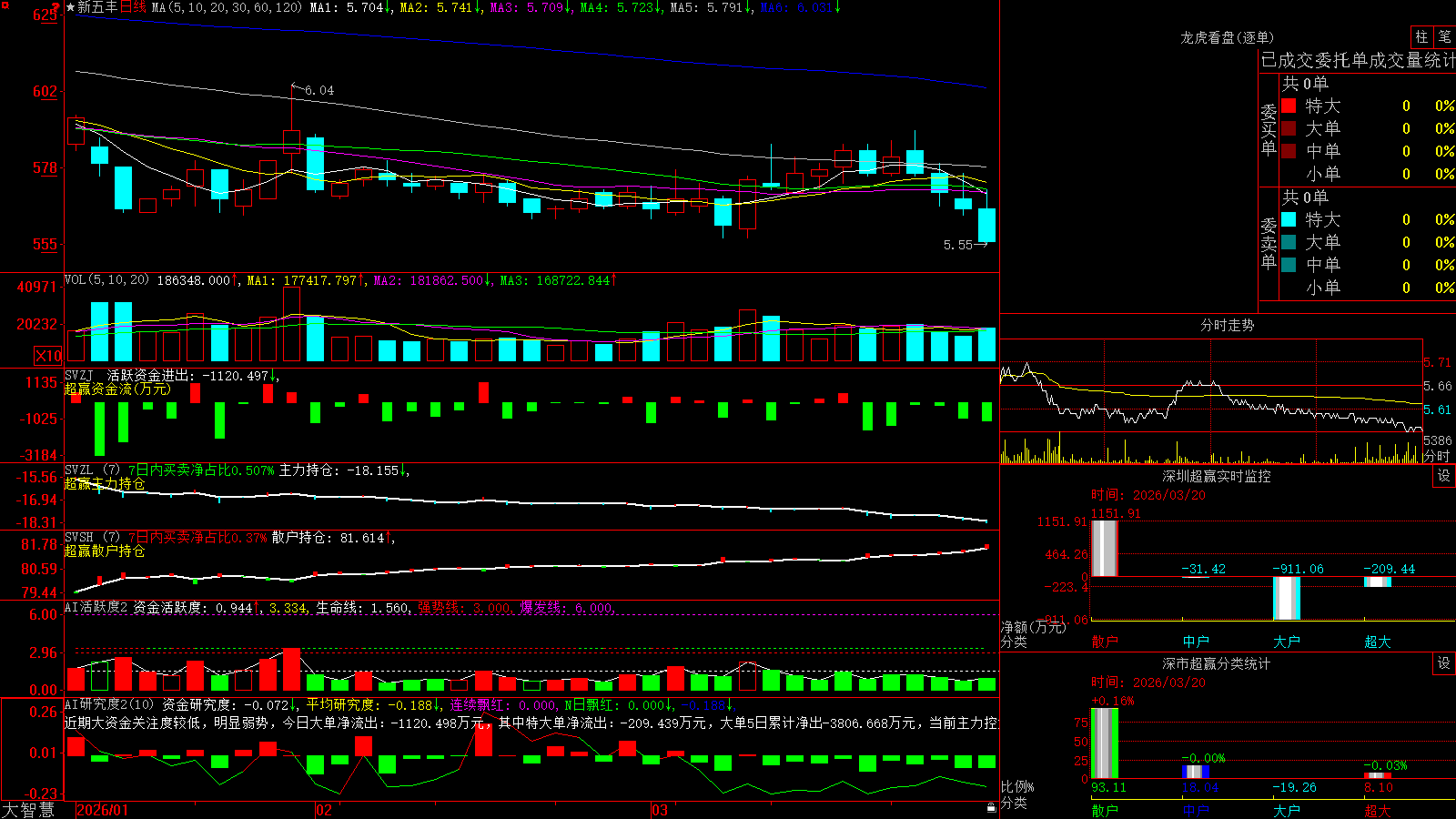The image size is (1456, 819).
Task: Select the 日线 period label
Action: pyautogui.click(x=133, y=7)
